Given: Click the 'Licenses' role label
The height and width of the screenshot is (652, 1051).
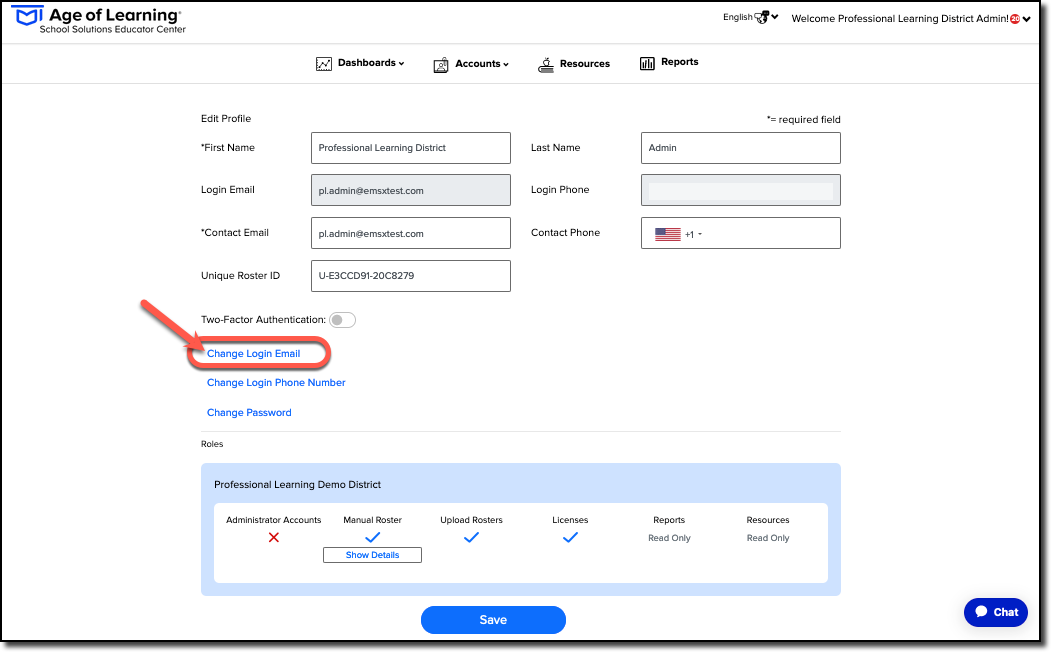Looking at the screenshot, I should [570, 520].
